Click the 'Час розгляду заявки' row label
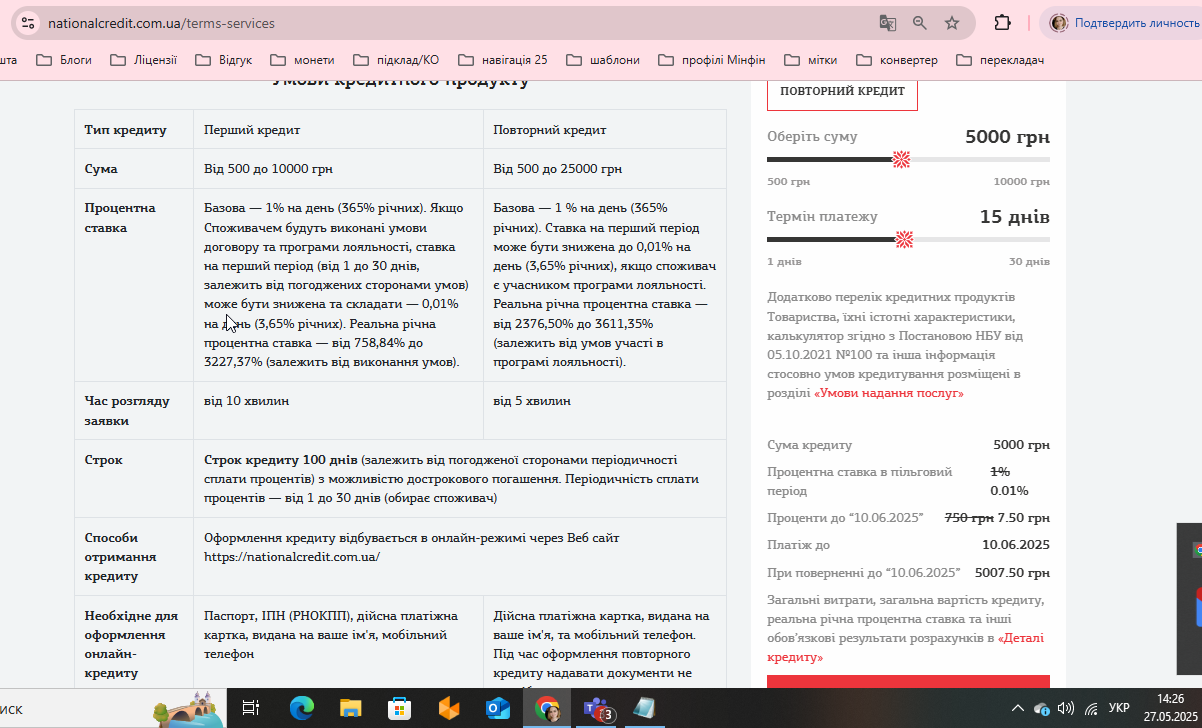 click(x=127, y=411)
